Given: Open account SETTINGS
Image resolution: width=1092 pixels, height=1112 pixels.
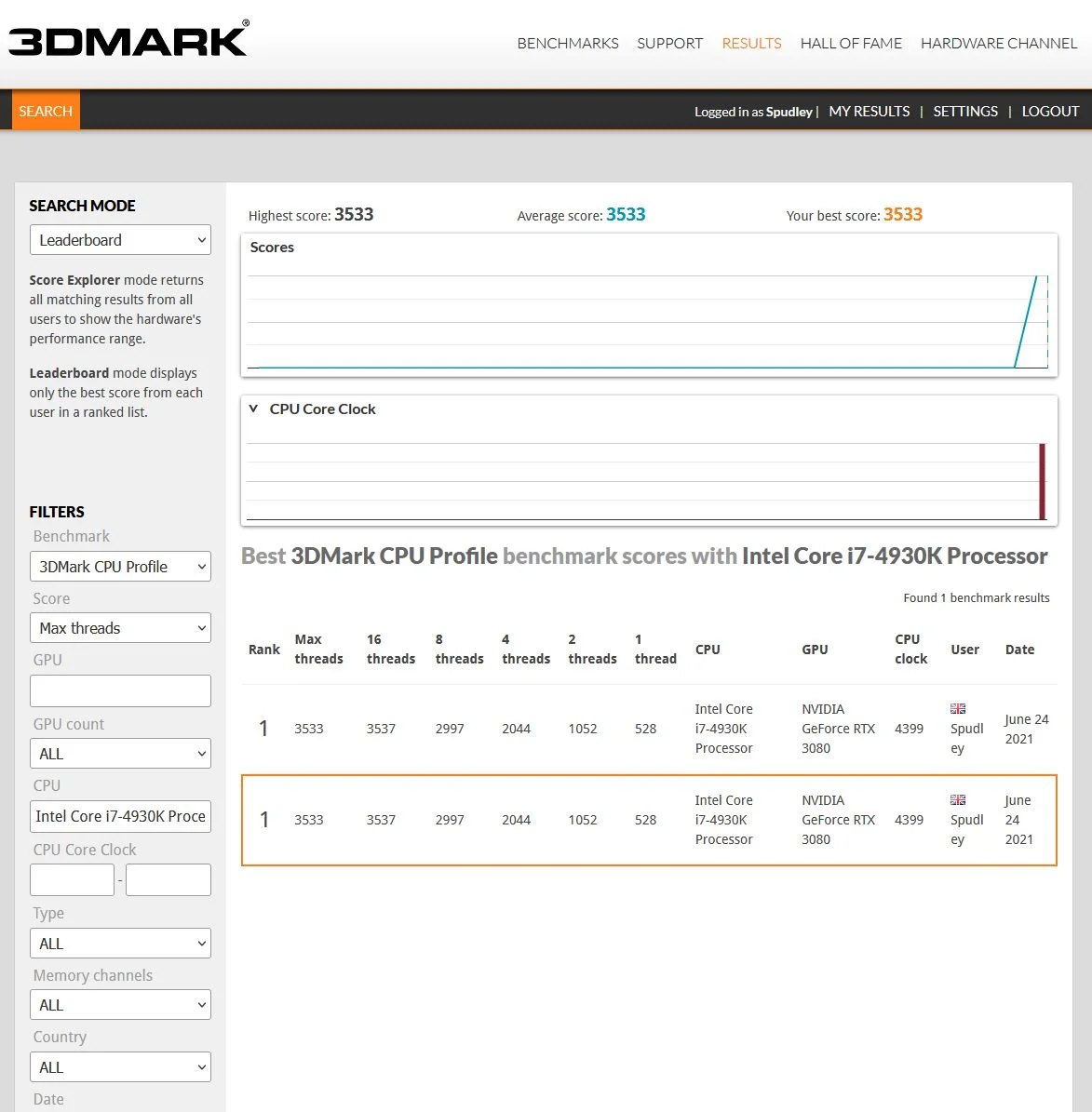Looking at the screenshot, I should [x=965, y=112].
